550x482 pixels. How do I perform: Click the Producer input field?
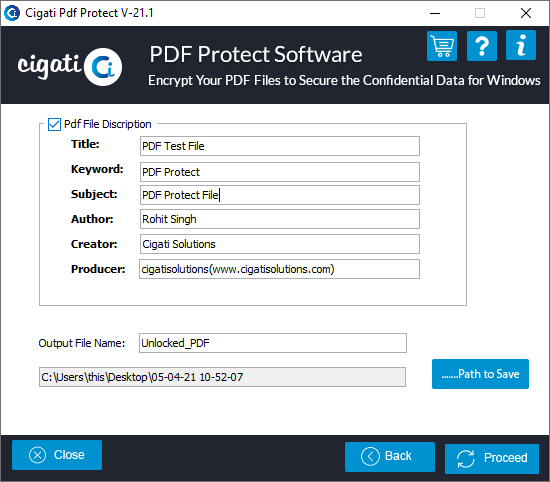[x=279, y=269]
